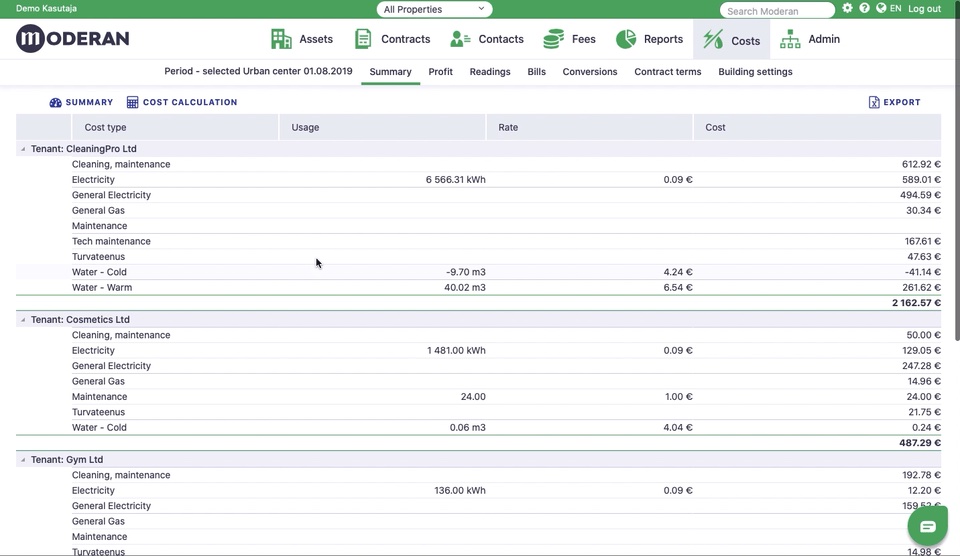Viewport: 960px width, 556px height.
Task: Click Cosmetics total 487.29 €
Action: 920,443
